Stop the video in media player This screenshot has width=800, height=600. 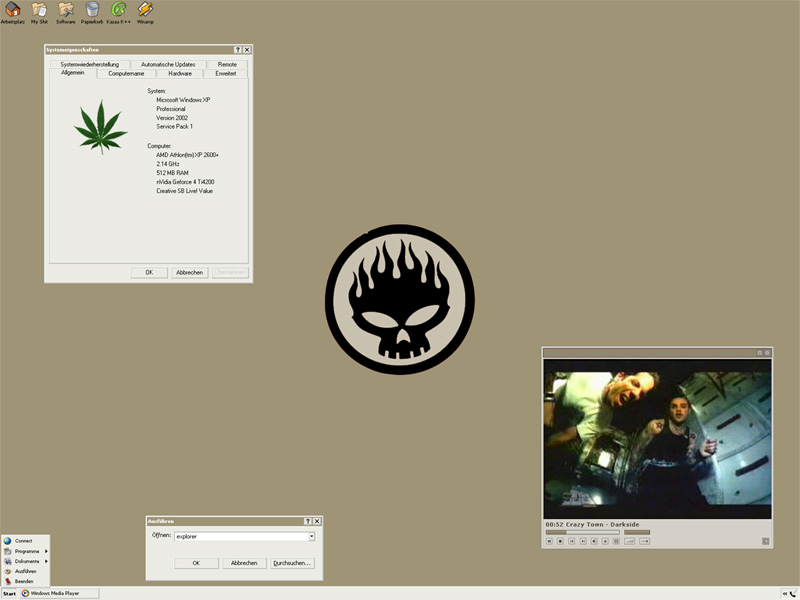click(560, 541)
